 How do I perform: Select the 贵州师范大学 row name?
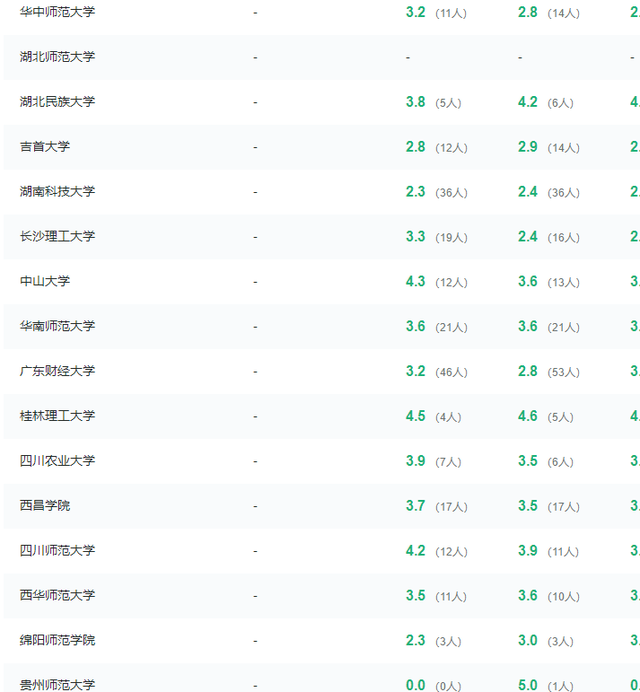pyautogui.click(x=57, y=685)
